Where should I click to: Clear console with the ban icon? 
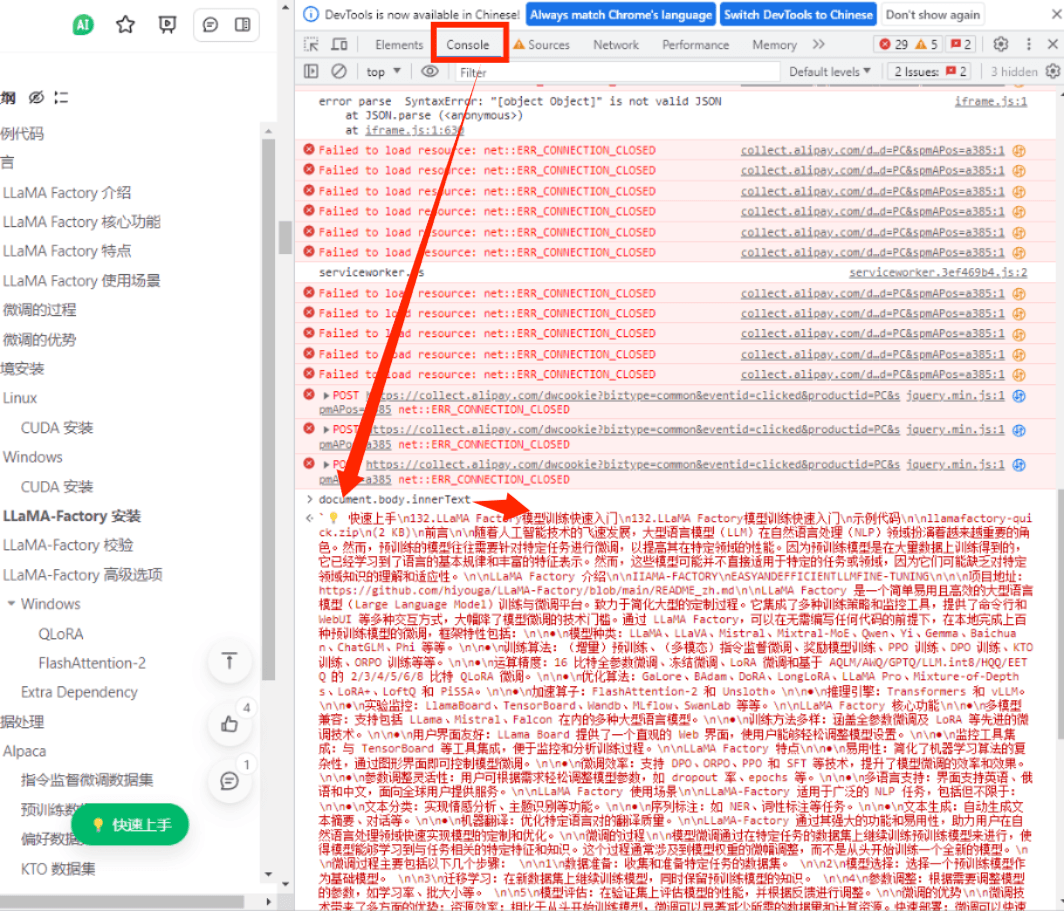point(339,71)
